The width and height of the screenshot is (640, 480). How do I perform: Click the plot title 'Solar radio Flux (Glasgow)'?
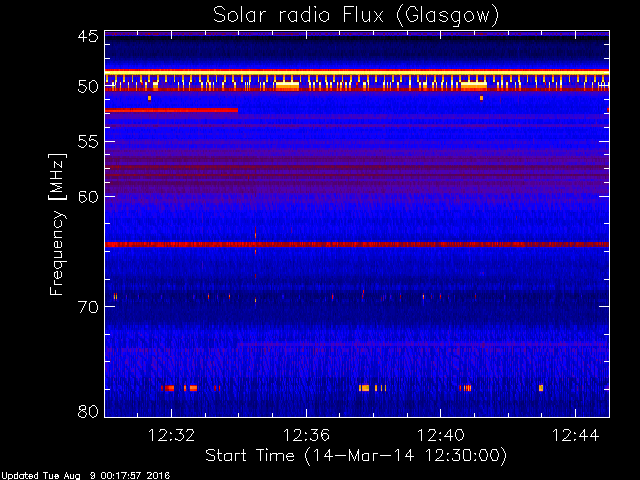click(x=356, y=16)
